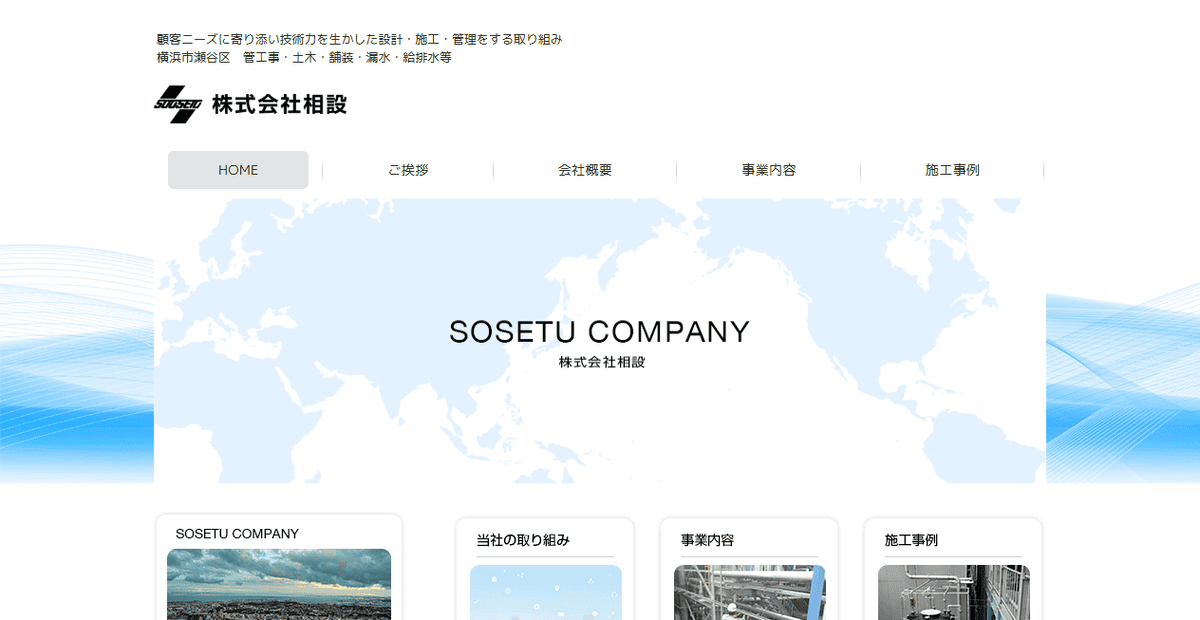Open the ご挨拶 navigation tab
Image resolution: width=1200 pixels, height=620 pixels.
(x=408, y=169)
